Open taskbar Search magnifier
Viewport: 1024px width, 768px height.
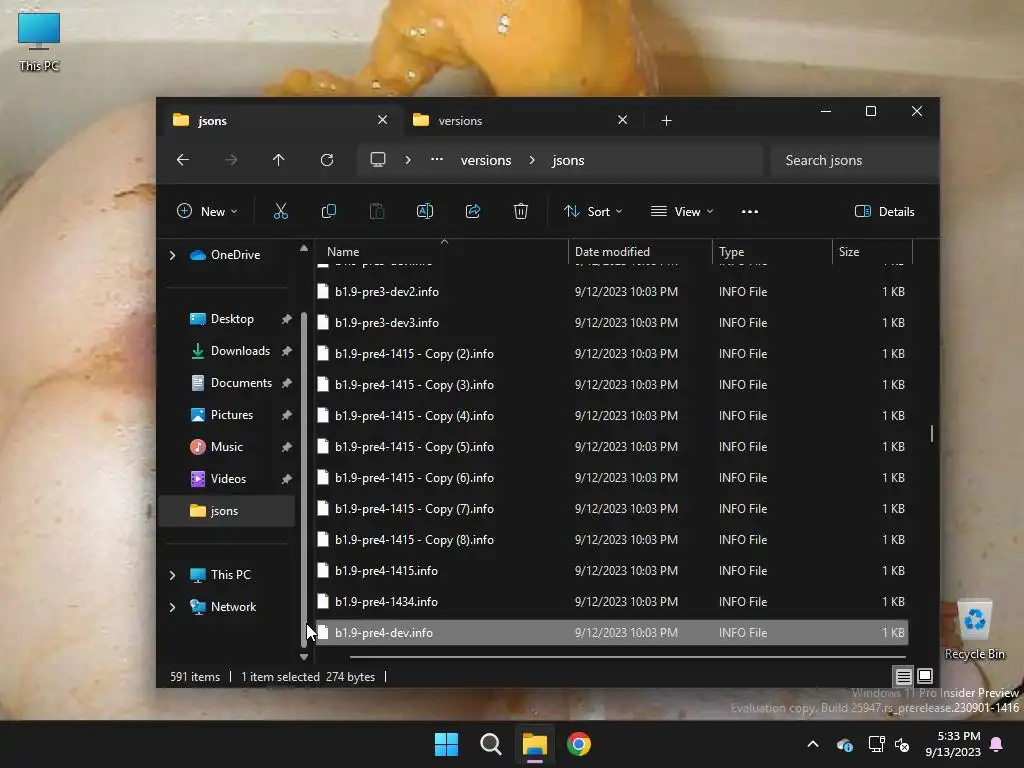(490, 744)
